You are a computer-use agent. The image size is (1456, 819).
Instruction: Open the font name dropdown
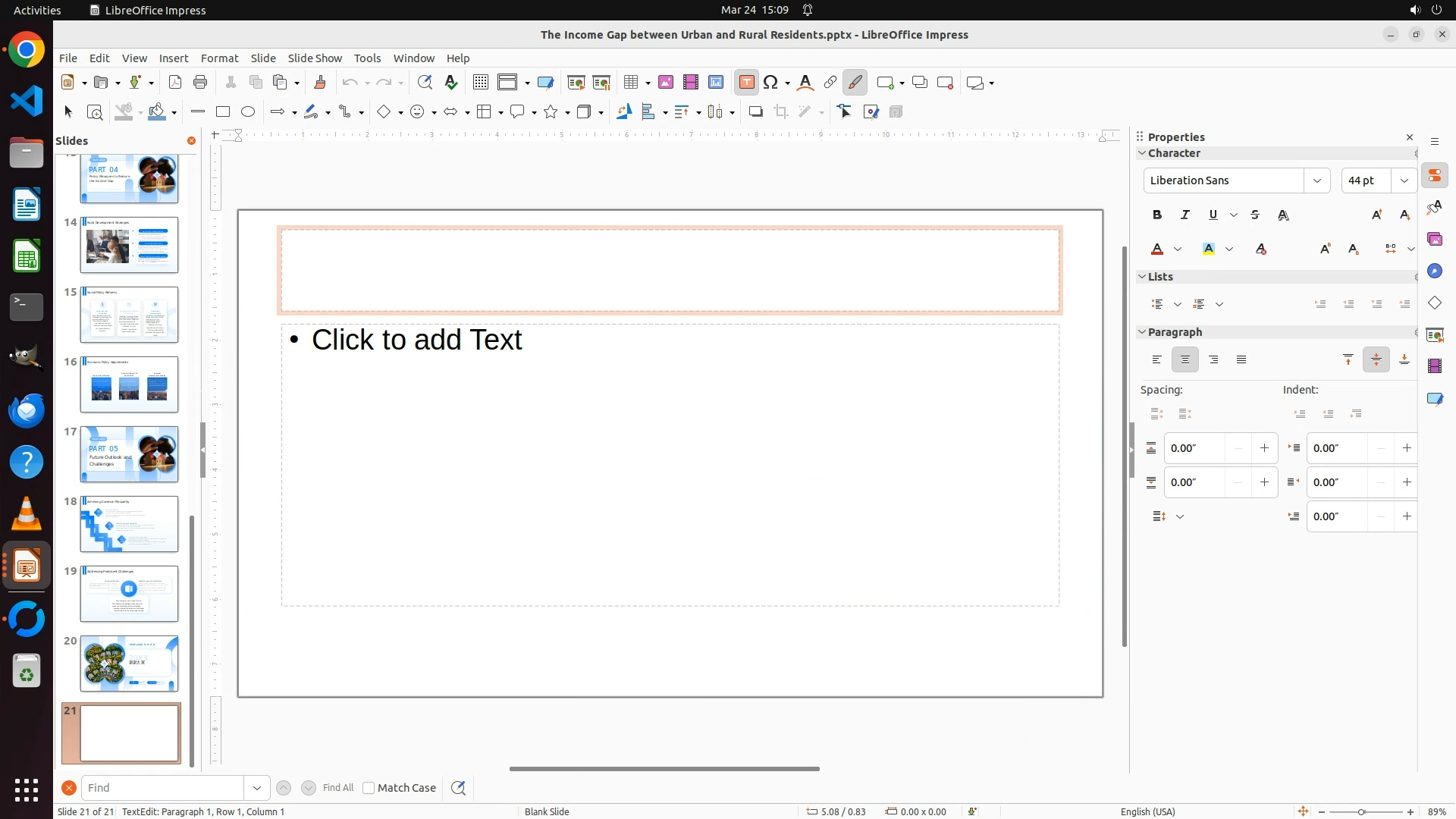pyautogui.click(x=1317, y=180)
